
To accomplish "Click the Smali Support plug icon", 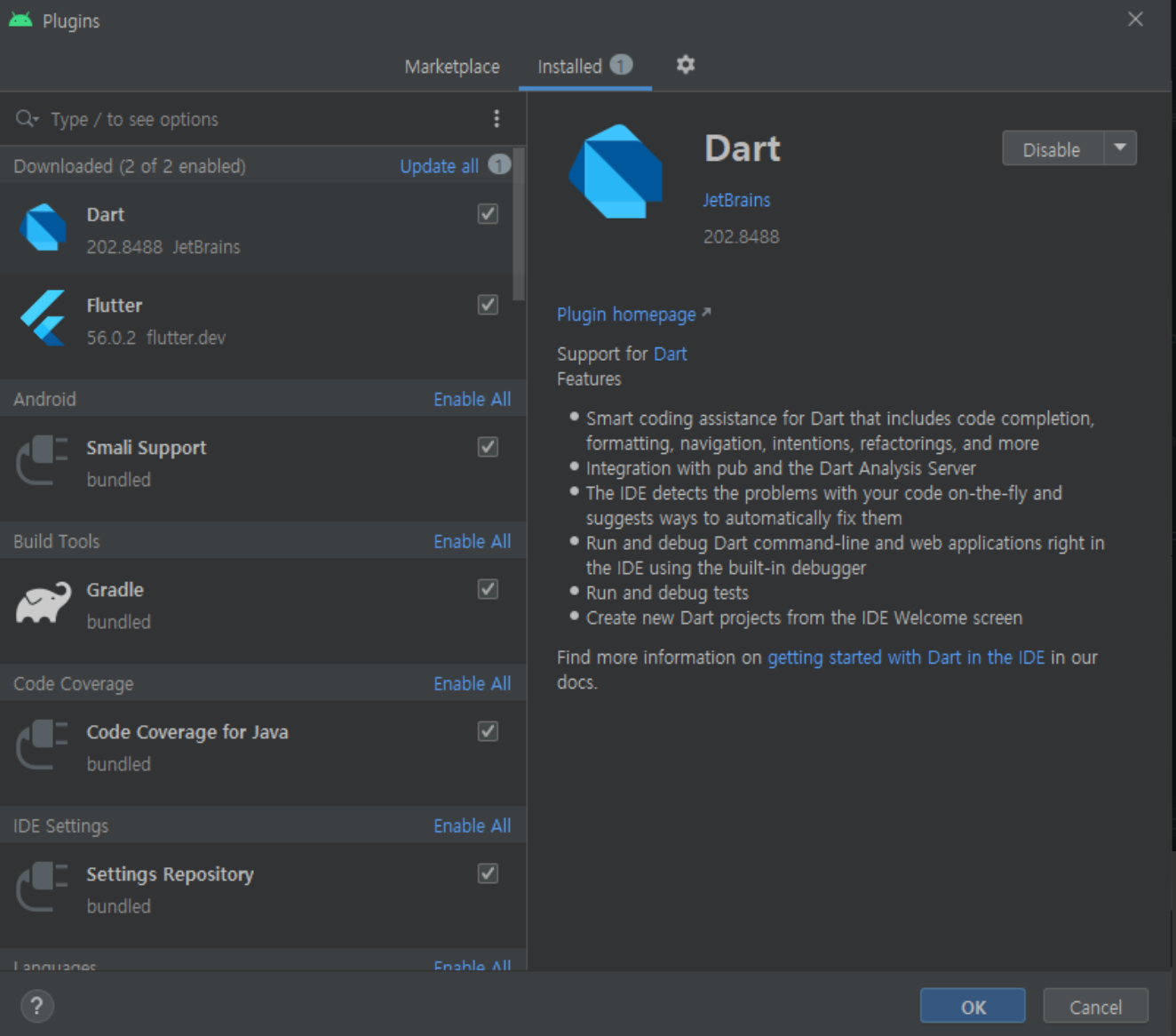I will (43, 460).
